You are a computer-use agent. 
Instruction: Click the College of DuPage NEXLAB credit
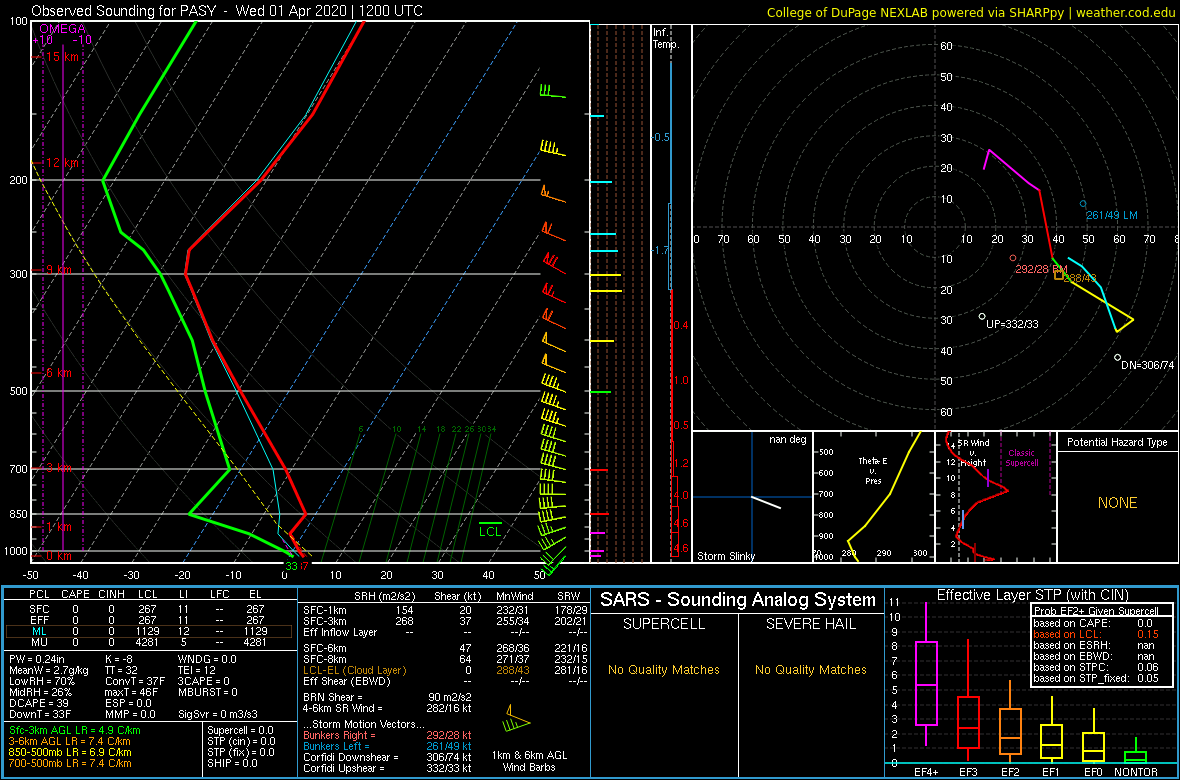point(970,11)
